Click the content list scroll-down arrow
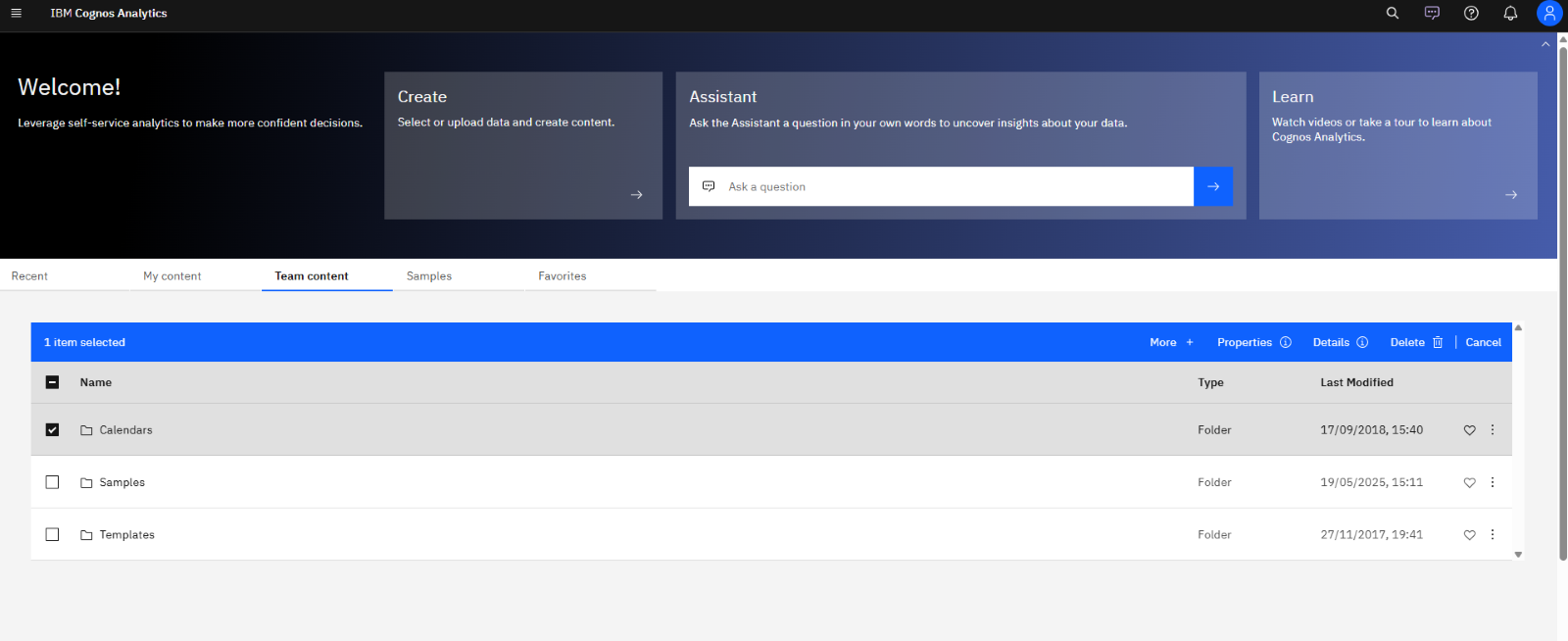The height and width of the screenshot is (641, 1568). [x=1518, y=555]
